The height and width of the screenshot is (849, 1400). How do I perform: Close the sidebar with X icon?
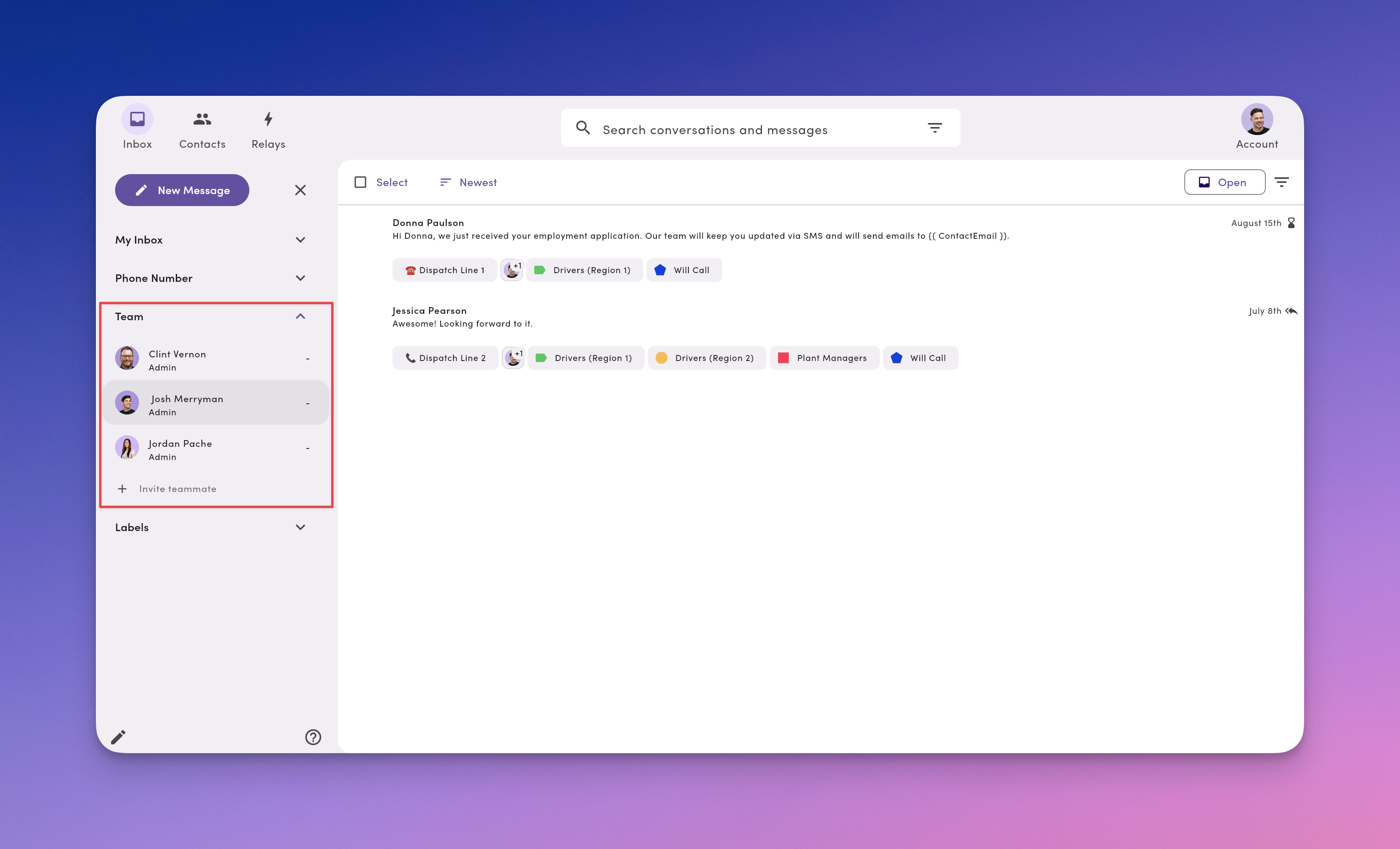tap(300, 190)
